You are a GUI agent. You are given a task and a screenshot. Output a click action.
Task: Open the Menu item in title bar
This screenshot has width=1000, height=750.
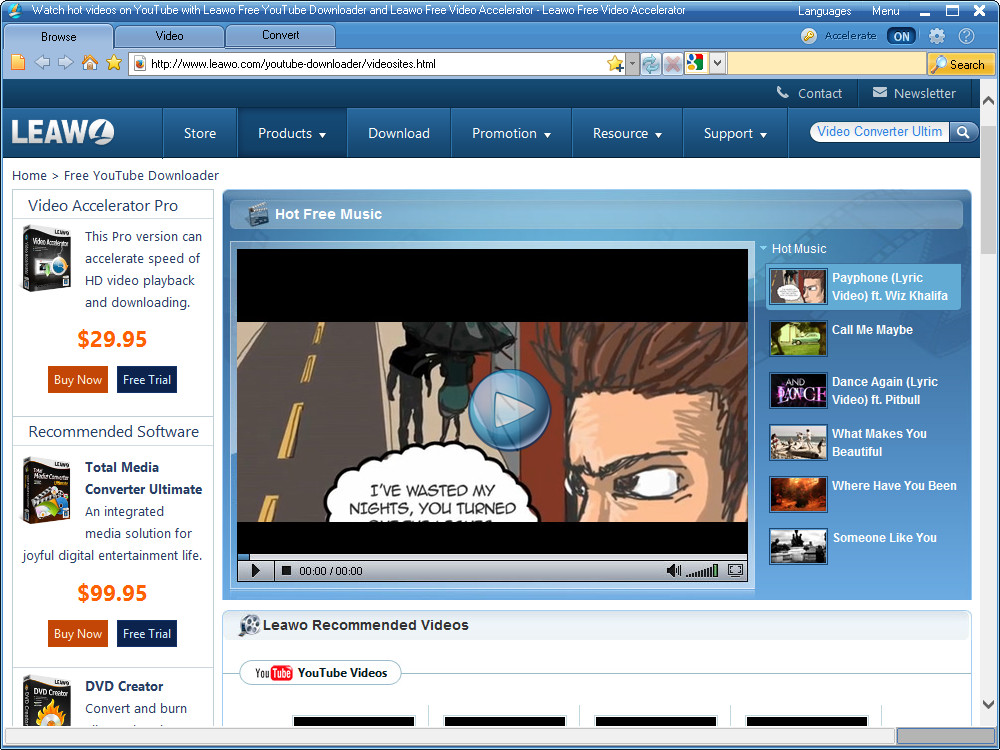(x=886, y=11)
